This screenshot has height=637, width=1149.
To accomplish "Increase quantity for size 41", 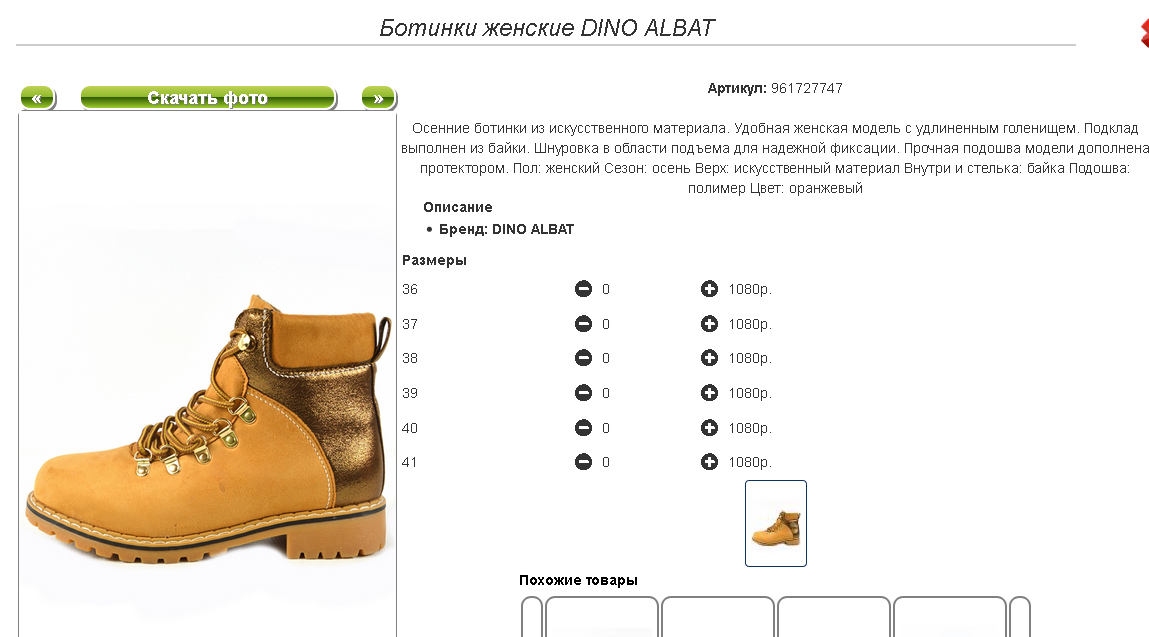I will (x=709, y=462).
